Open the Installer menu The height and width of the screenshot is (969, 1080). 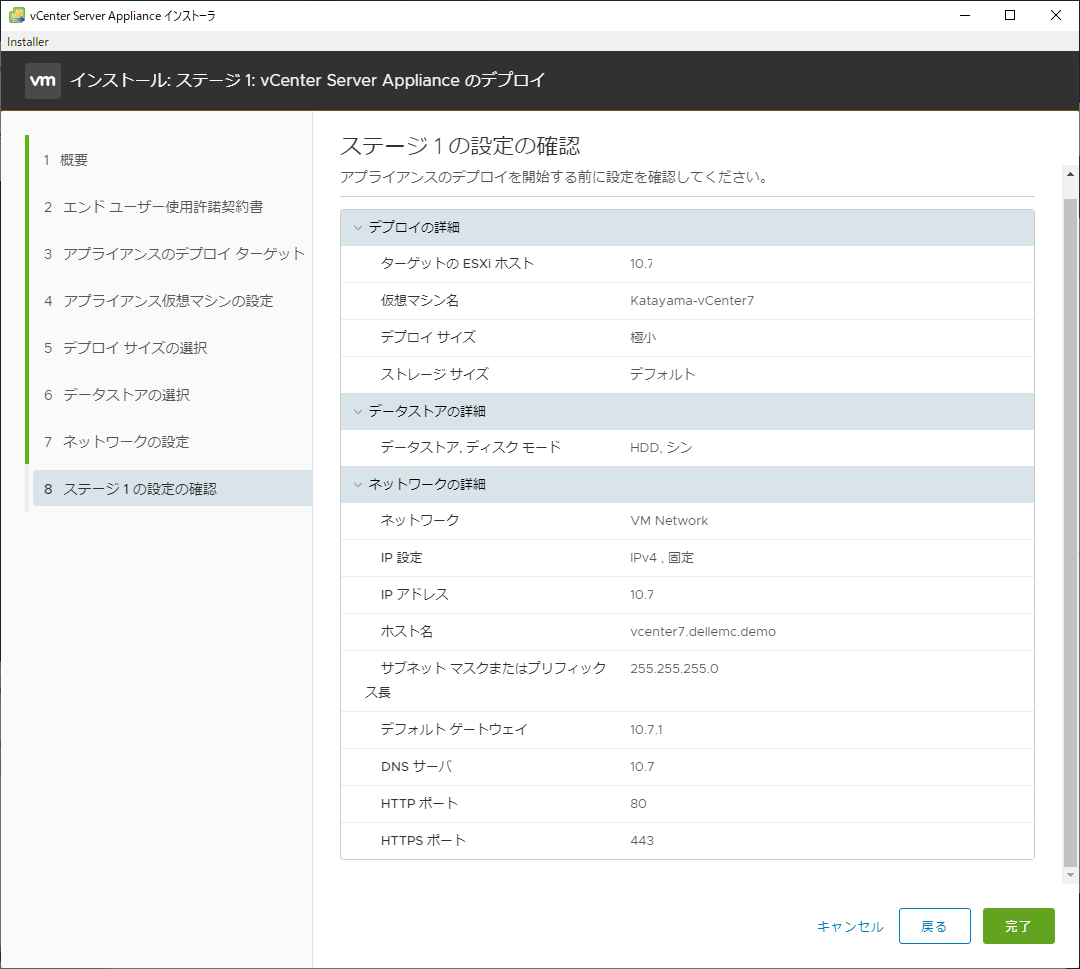tap(28, 41)
